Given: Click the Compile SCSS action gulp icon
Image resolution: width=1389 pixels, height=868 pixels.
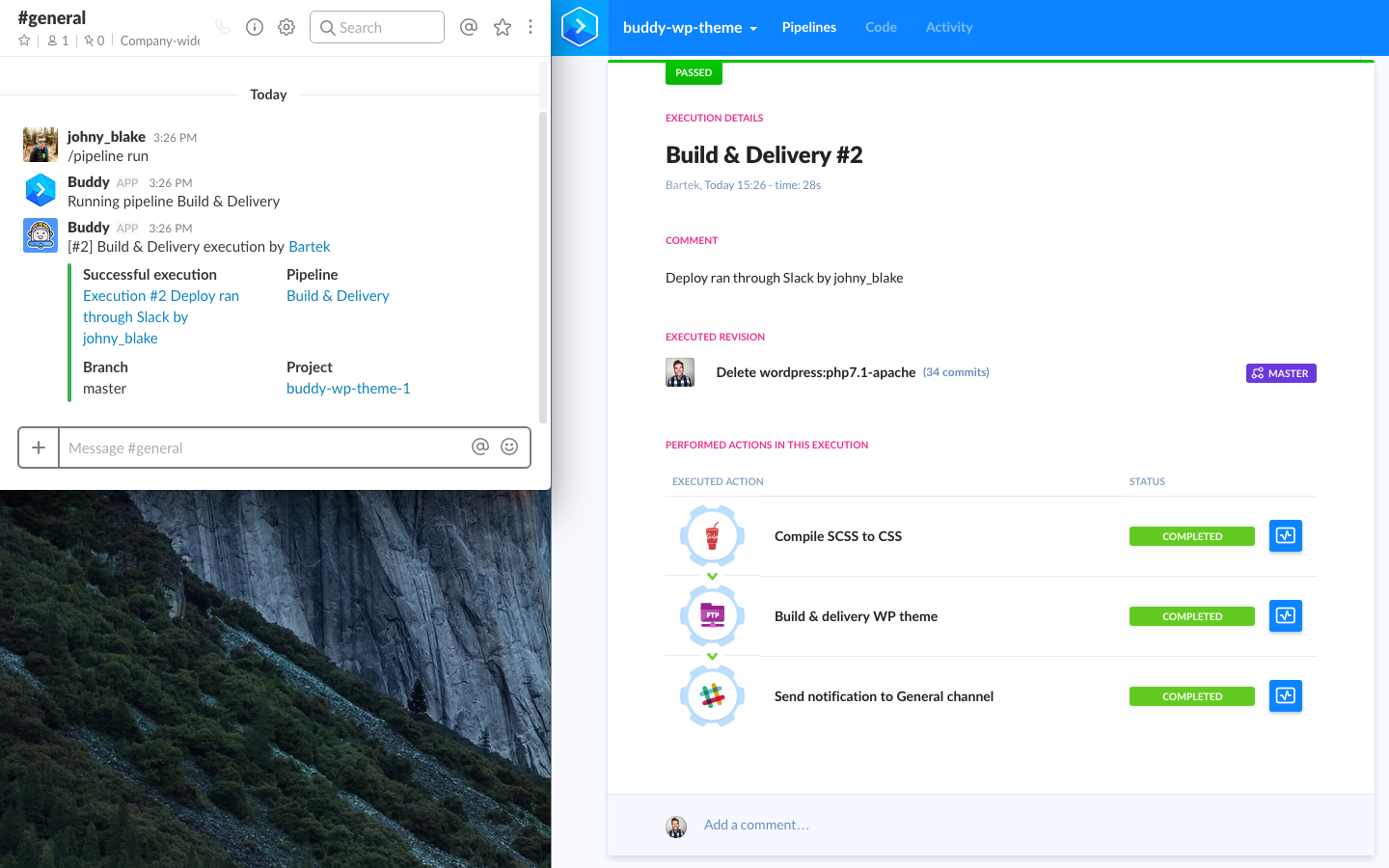Looking at the screenshot, I should click(712, 535).
